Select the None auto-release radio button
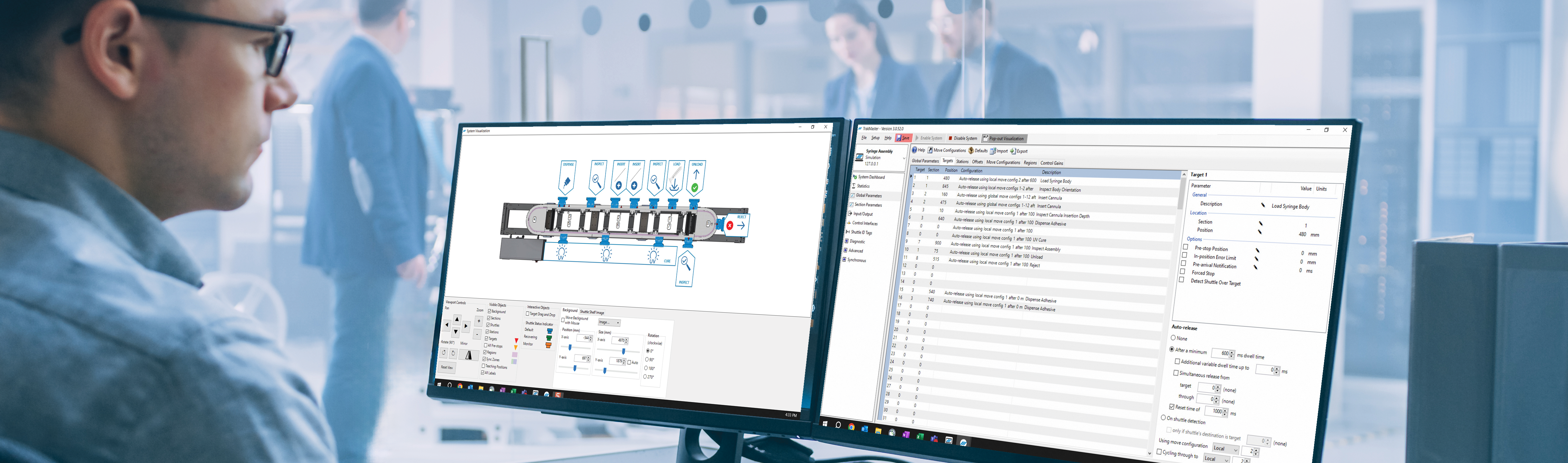The width and height of the screenshot is (1568, 463). click(1173, 338)
